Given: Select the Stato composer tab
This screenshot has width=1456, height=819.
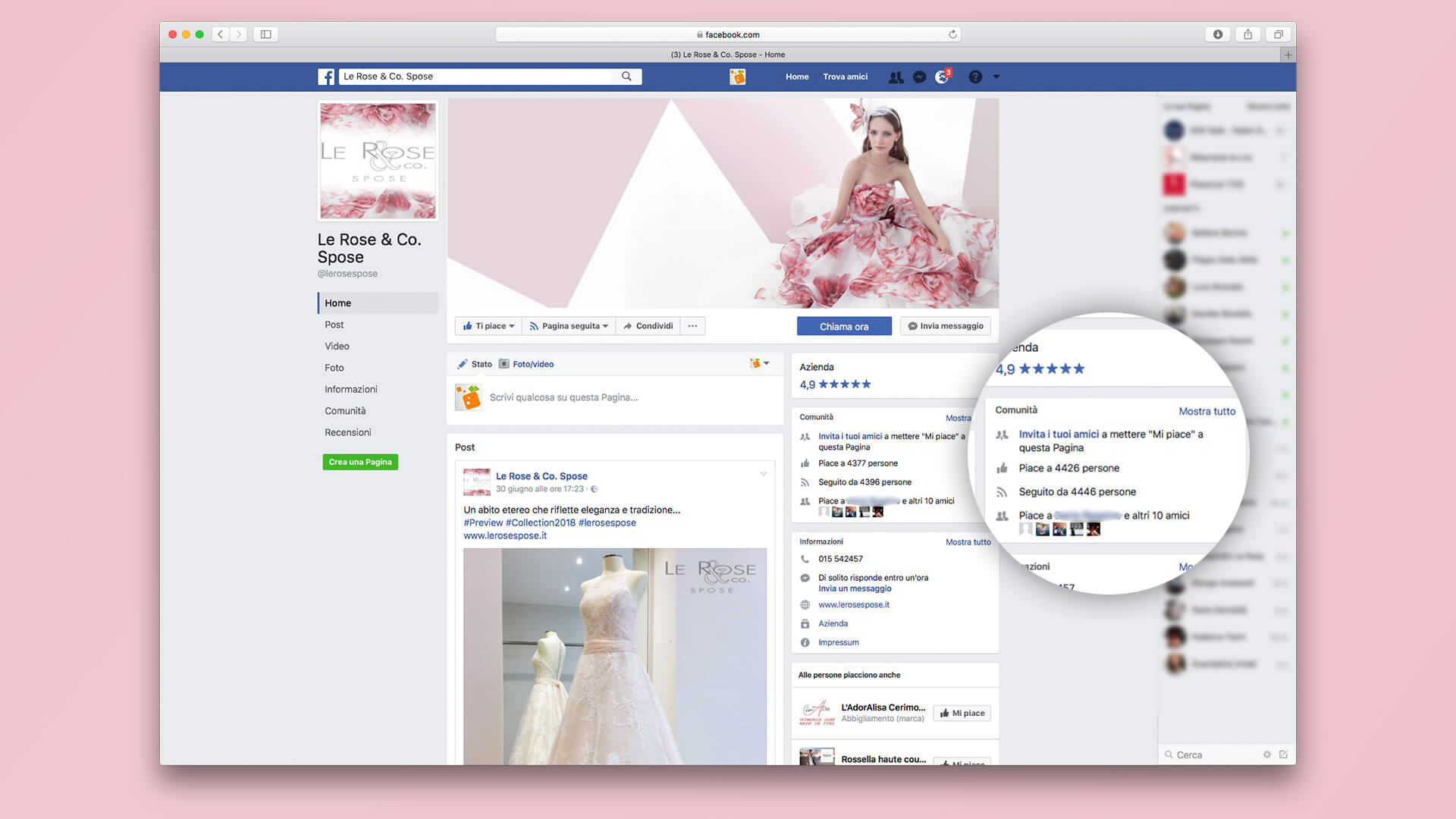Looking at the screenshot, I should 475,364.
